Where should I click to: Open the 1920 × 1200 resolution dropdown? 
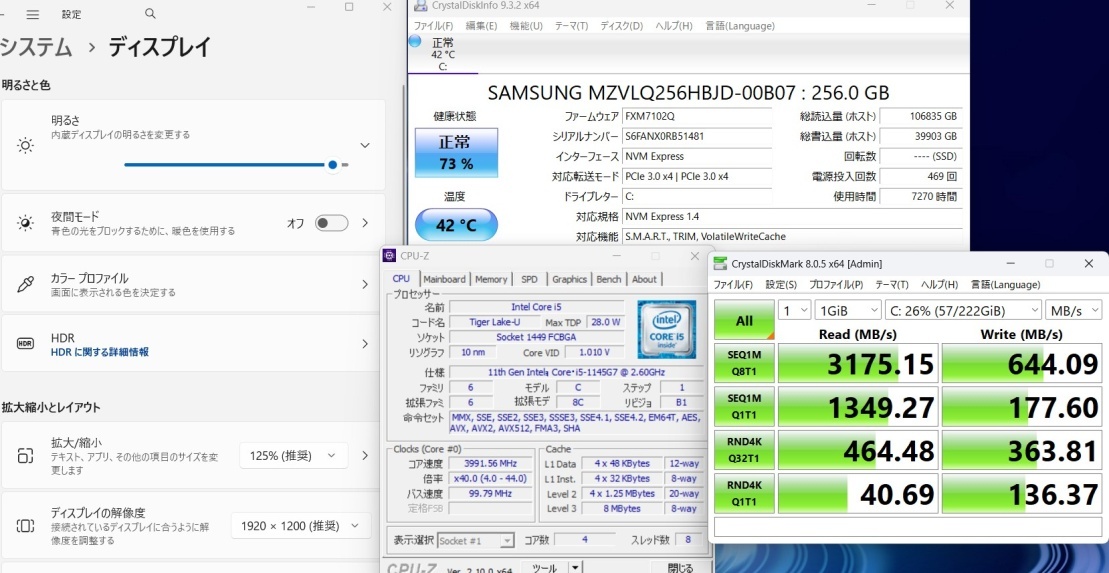(301, 526)
